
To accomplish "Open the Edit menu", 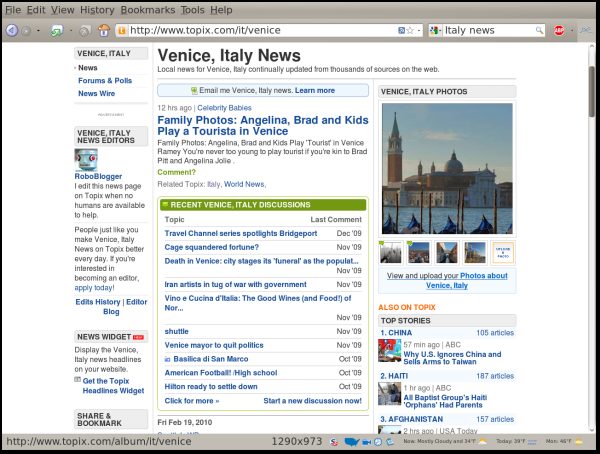I will [x=36, y=10].
